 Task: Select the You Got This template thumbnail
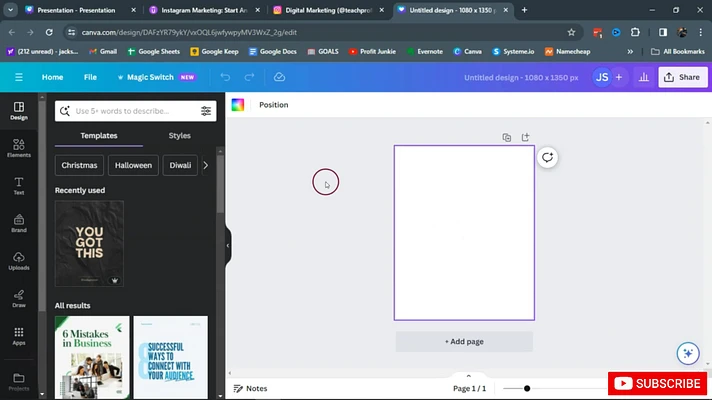pos(90,244)
